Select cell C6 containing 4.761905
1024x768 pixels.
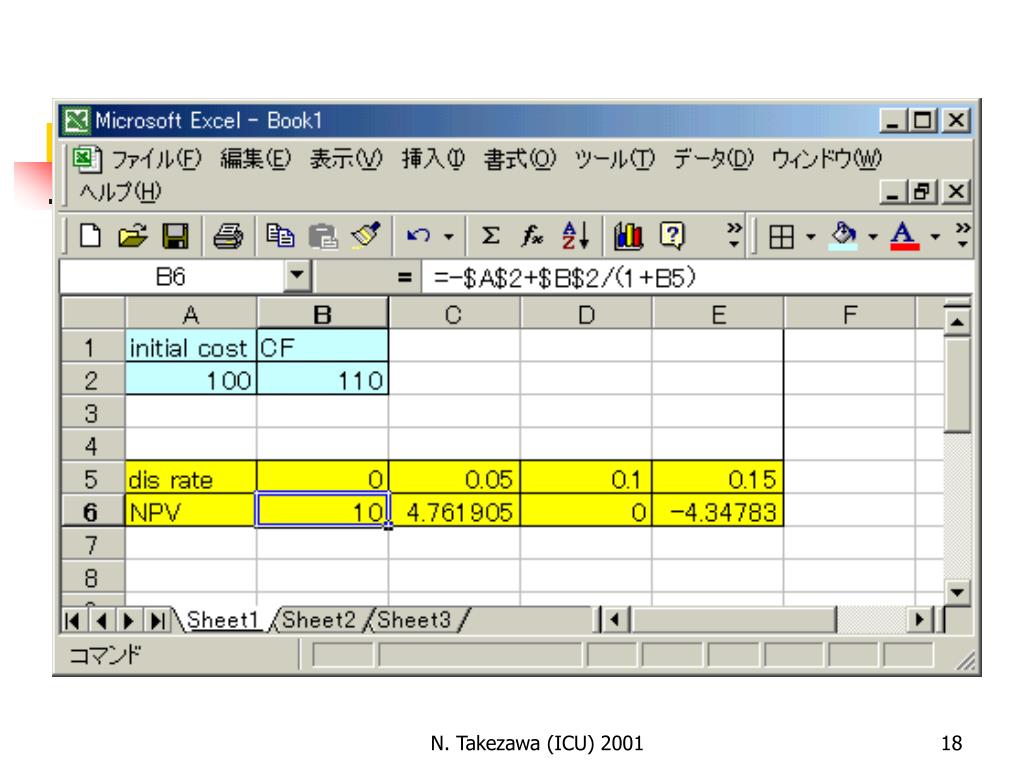(x=454, y=513)
